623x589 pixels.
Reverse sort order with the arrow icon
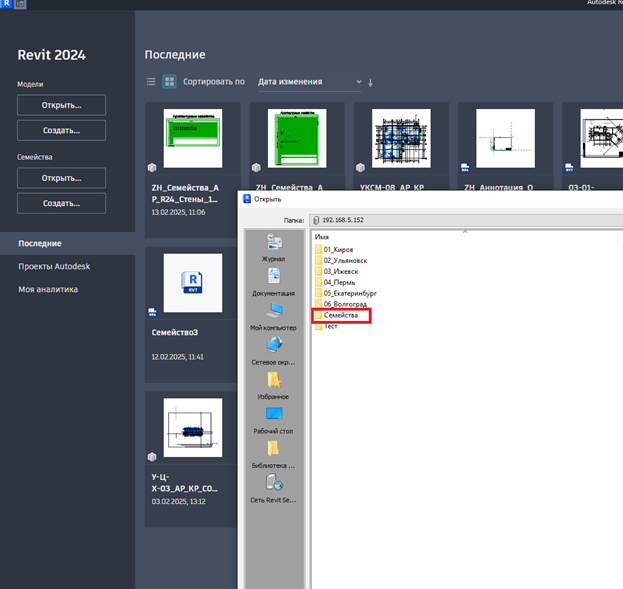click(370, 83)
